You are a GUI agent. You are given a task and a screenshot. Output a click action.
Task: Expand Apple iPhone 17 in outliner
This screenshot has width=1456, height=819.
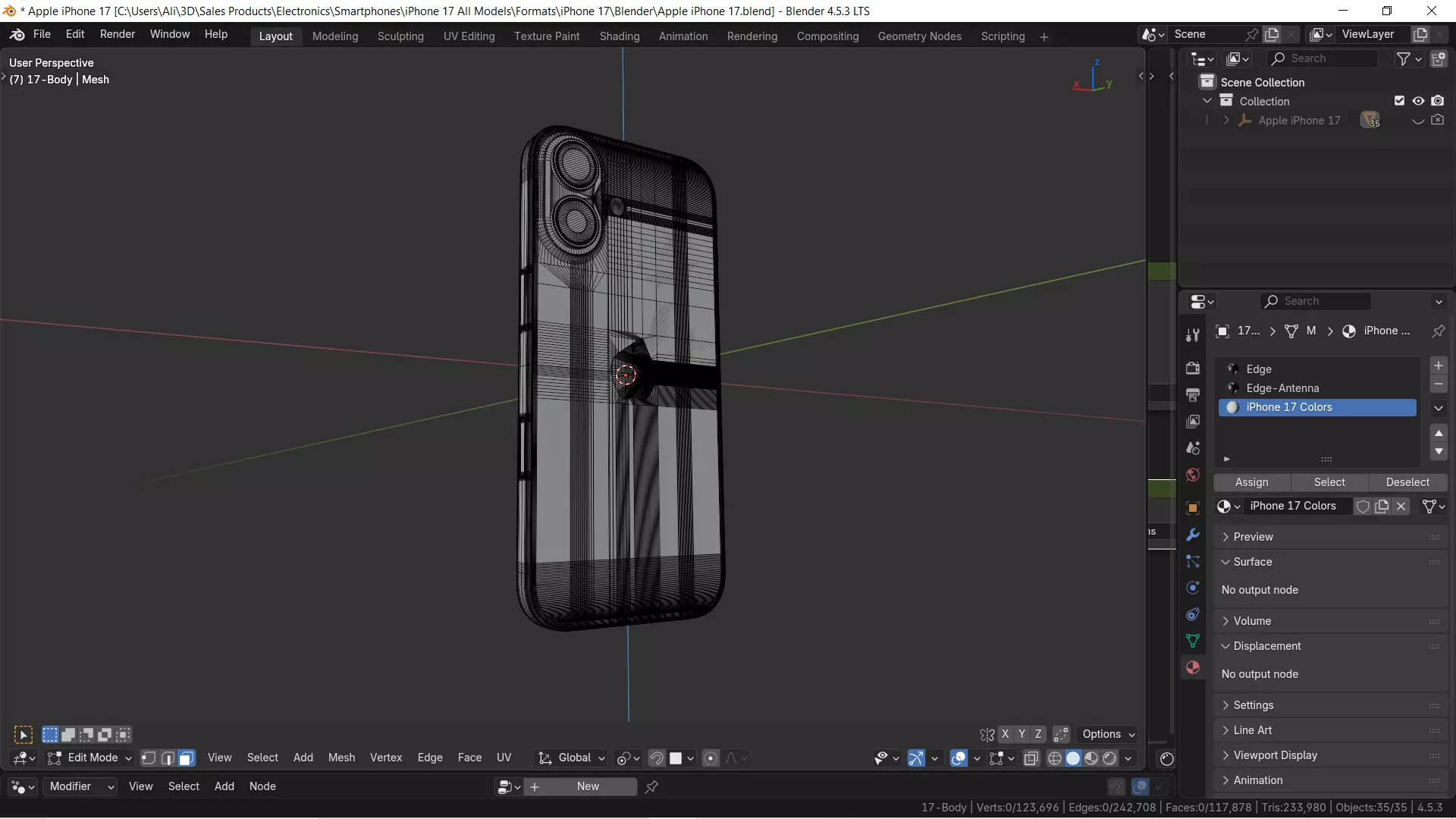click(1226, 121)
